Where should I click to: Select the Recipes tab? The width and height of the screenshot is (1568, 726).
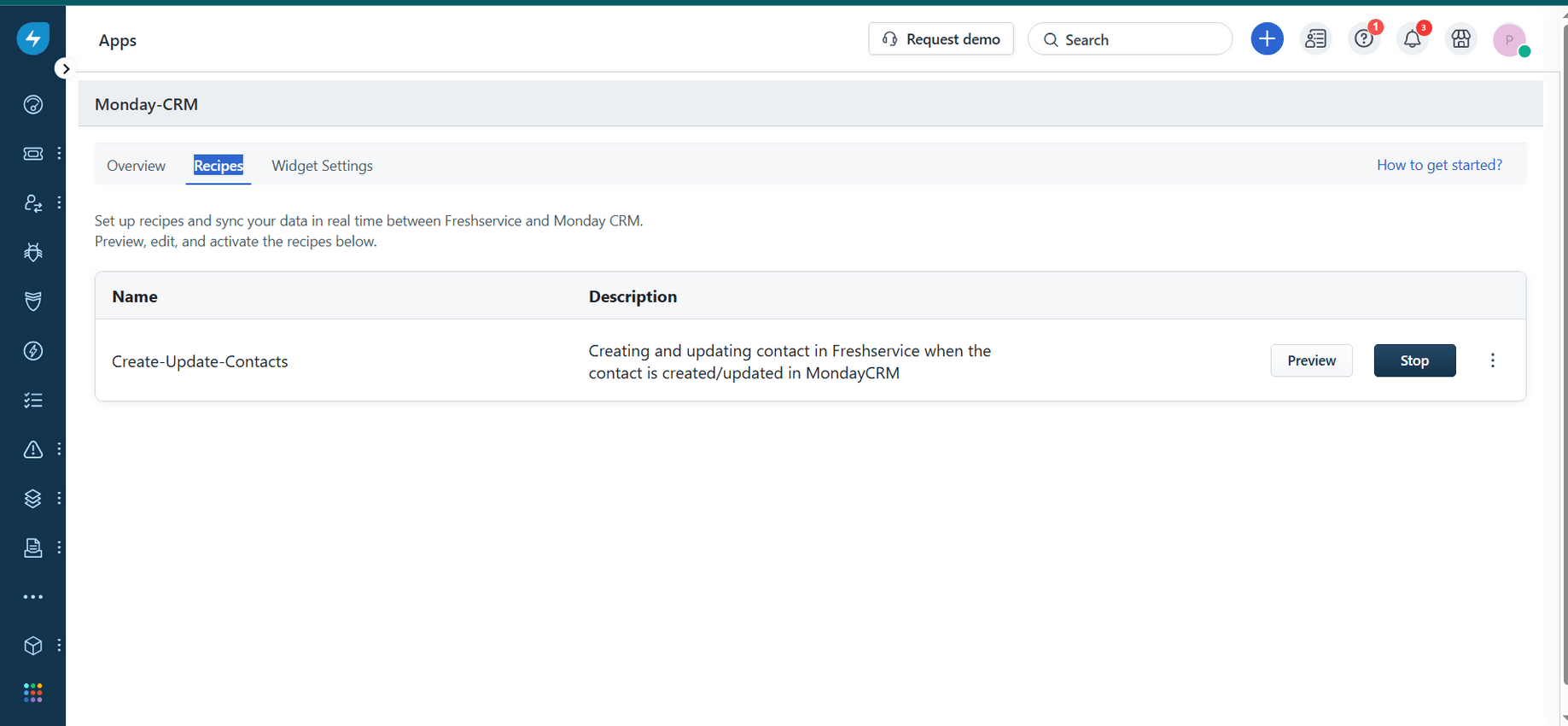point(219,166)
